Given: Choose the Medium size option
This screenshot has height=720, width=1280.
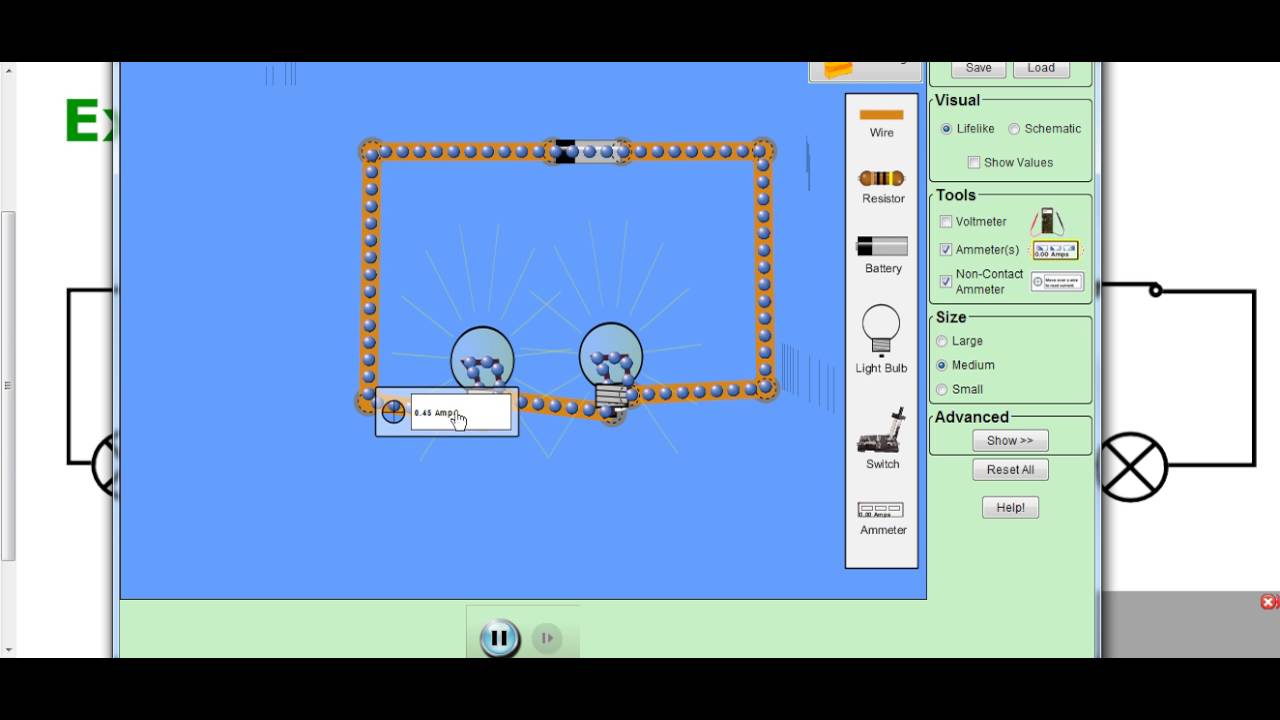Looking at the screenshot, I should pos(942,365).
